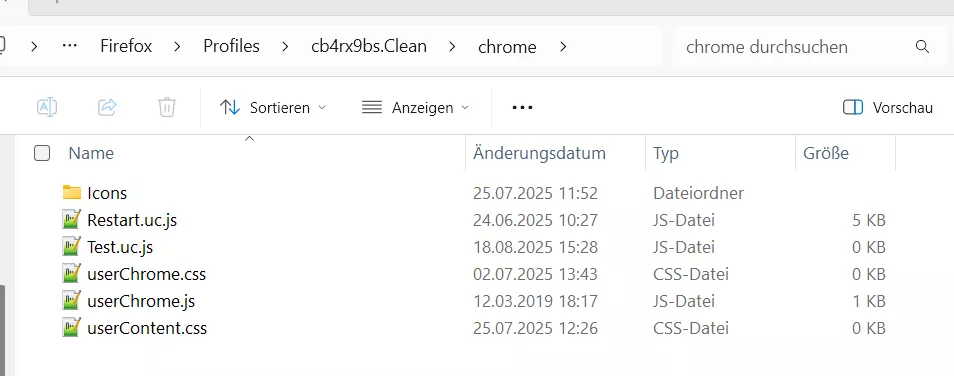Screen dimensions: 954x376
Task: Toggle the select-all checkbox beside Name
Action: point(42,153)
